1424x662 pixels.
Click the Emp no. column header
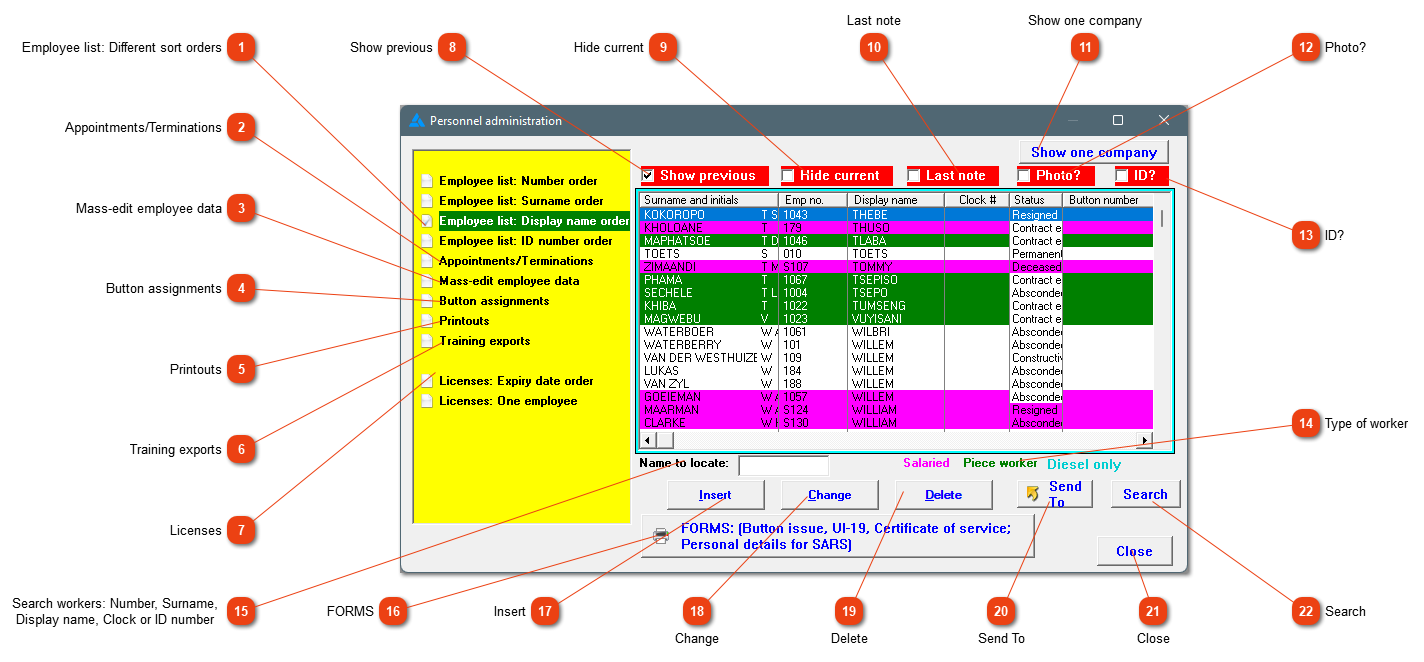pyautogui.click(x=813, y=200)
